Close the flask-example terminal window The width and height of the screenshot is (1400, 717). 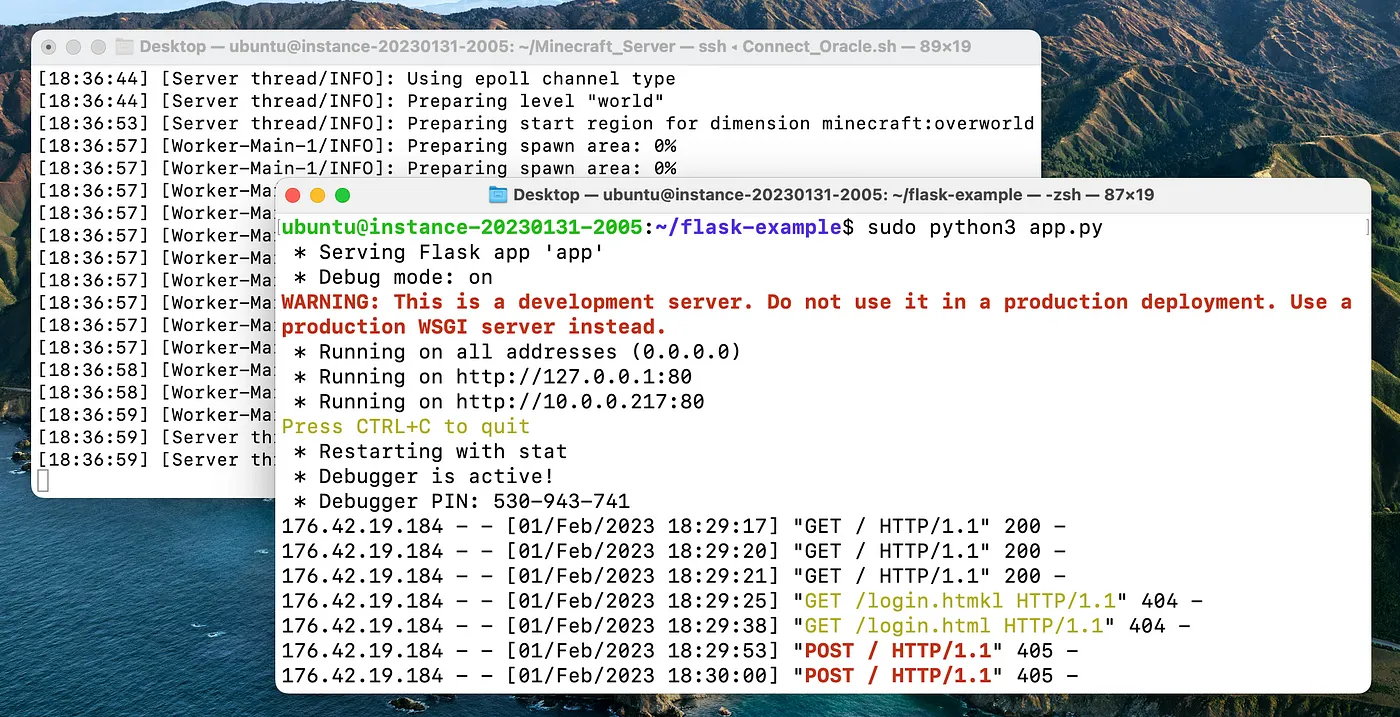tap(293, 195)
